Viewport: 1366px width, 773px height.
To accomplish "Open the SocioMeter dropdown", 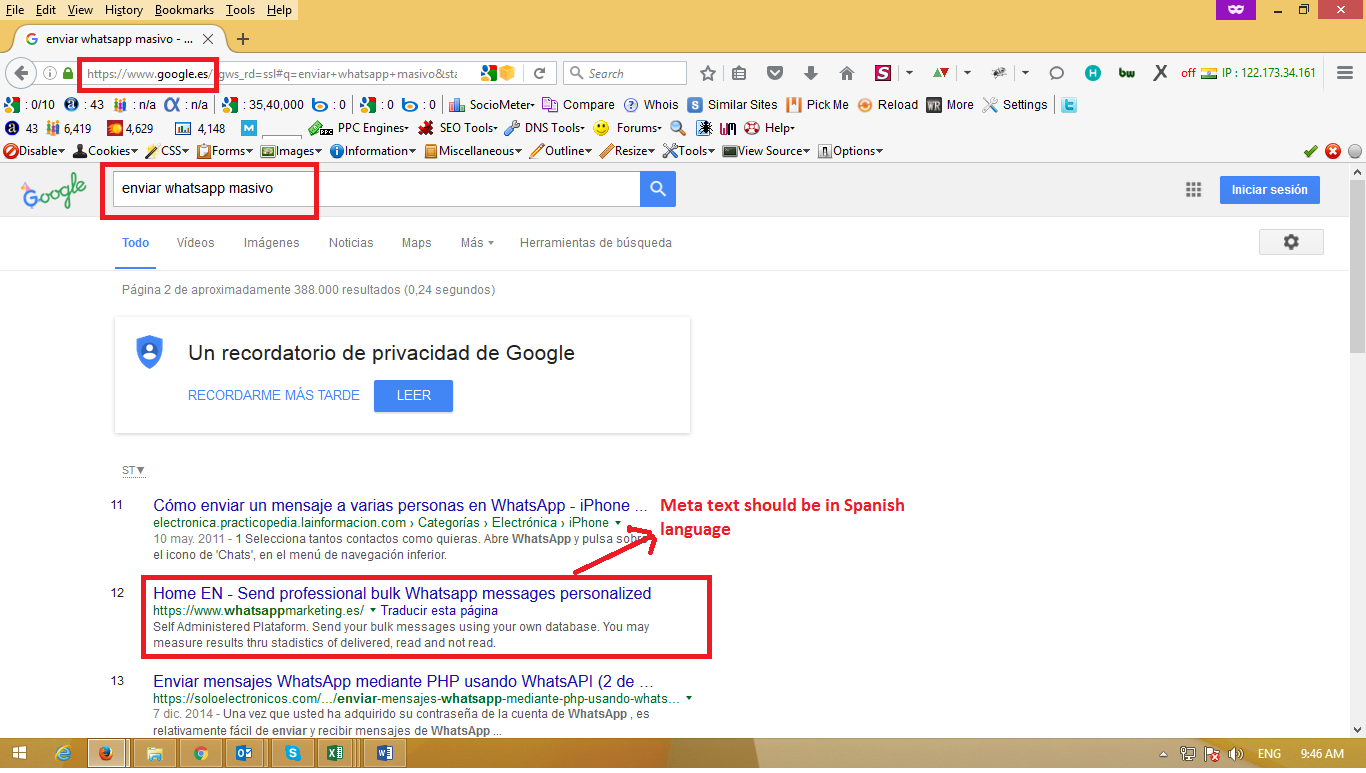I will [493, 105].
